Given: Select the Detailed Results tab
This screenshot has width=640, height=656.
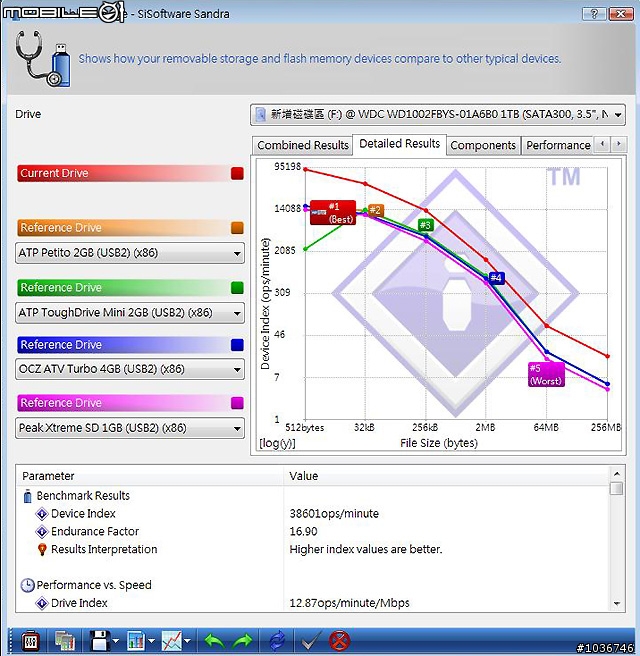Looking at the screenshot, I should 399,144.
